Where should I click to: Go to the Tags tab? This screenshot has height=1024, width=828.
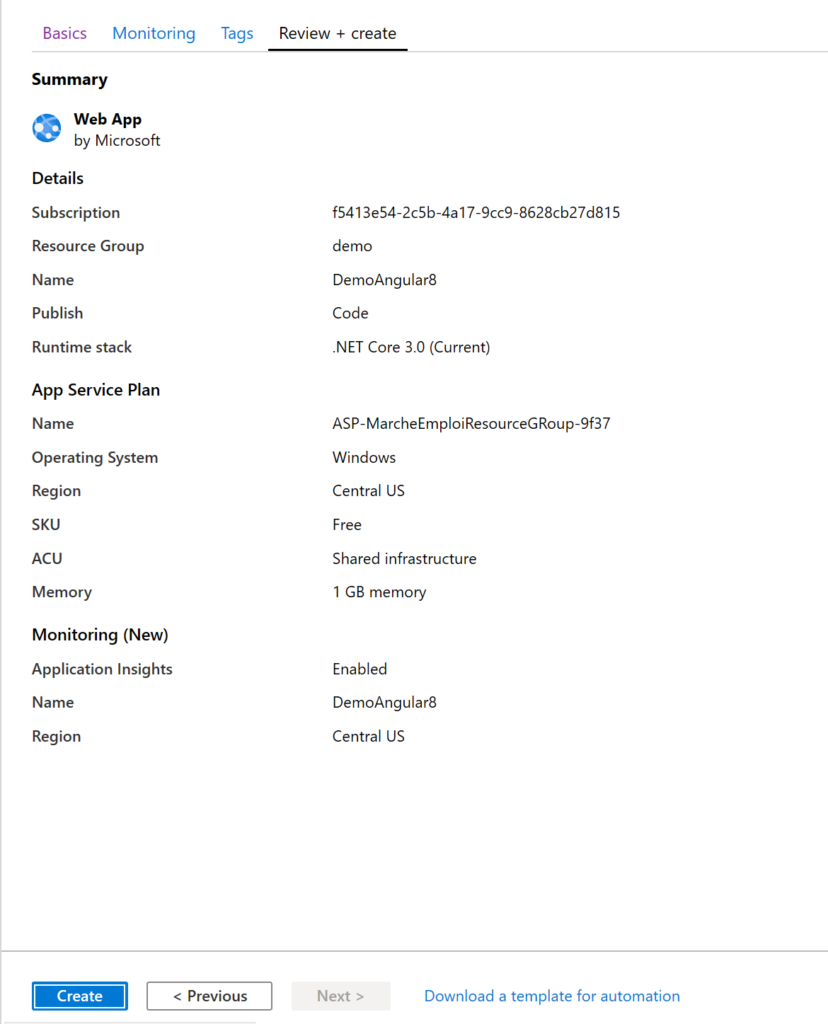tap(237, 33)
